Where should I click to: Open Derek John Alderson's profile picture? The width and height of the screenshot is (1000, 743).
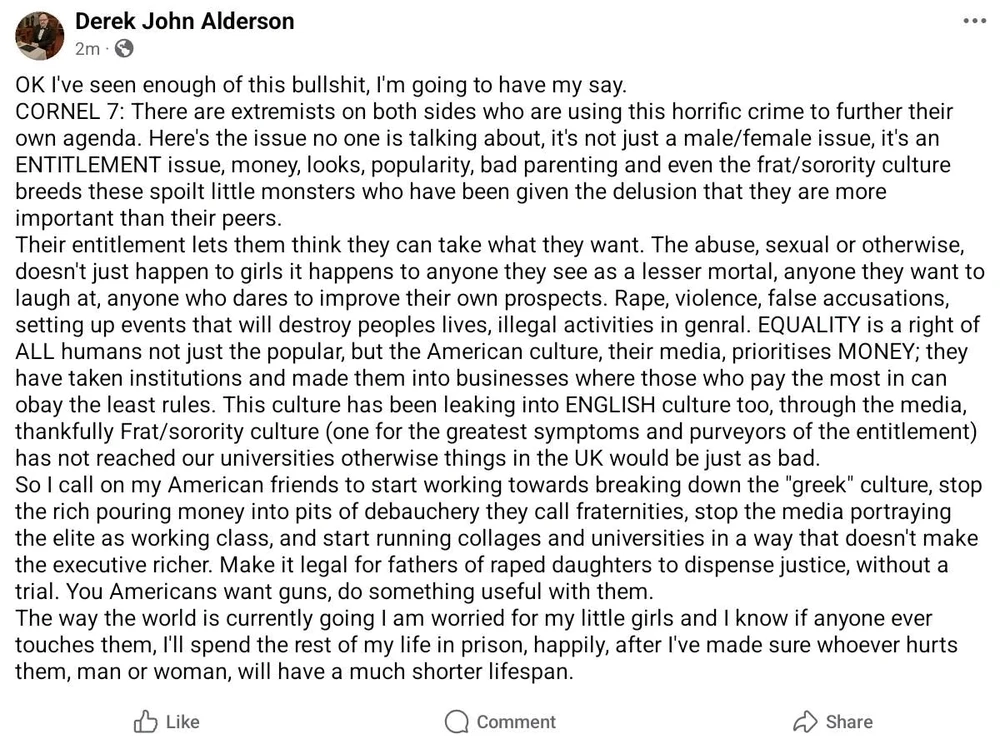[x=40, y=36]
